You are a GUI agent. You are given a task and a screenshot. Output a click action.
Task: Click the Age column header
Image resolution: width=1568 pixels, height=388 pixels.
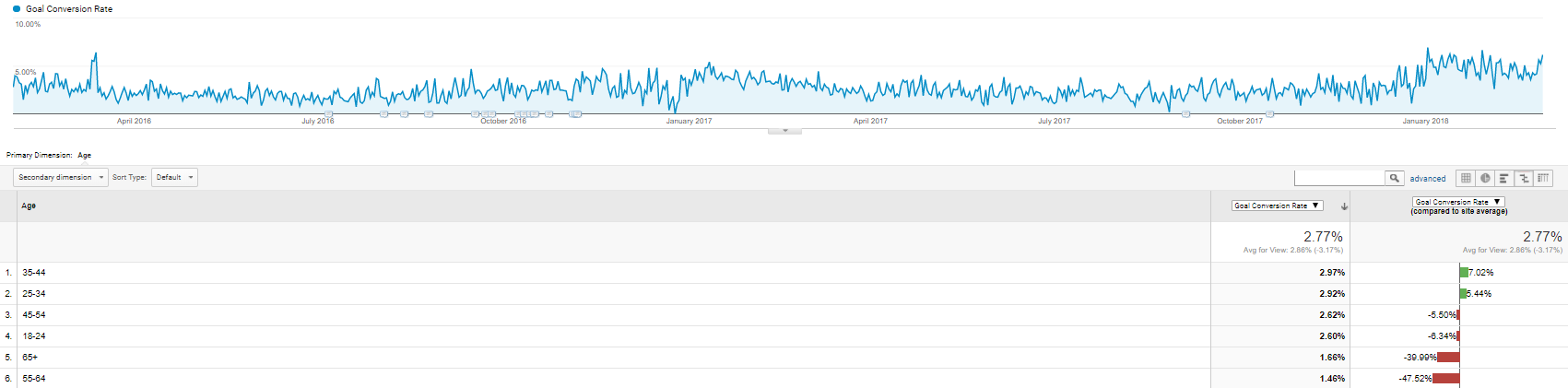point(29,206)
